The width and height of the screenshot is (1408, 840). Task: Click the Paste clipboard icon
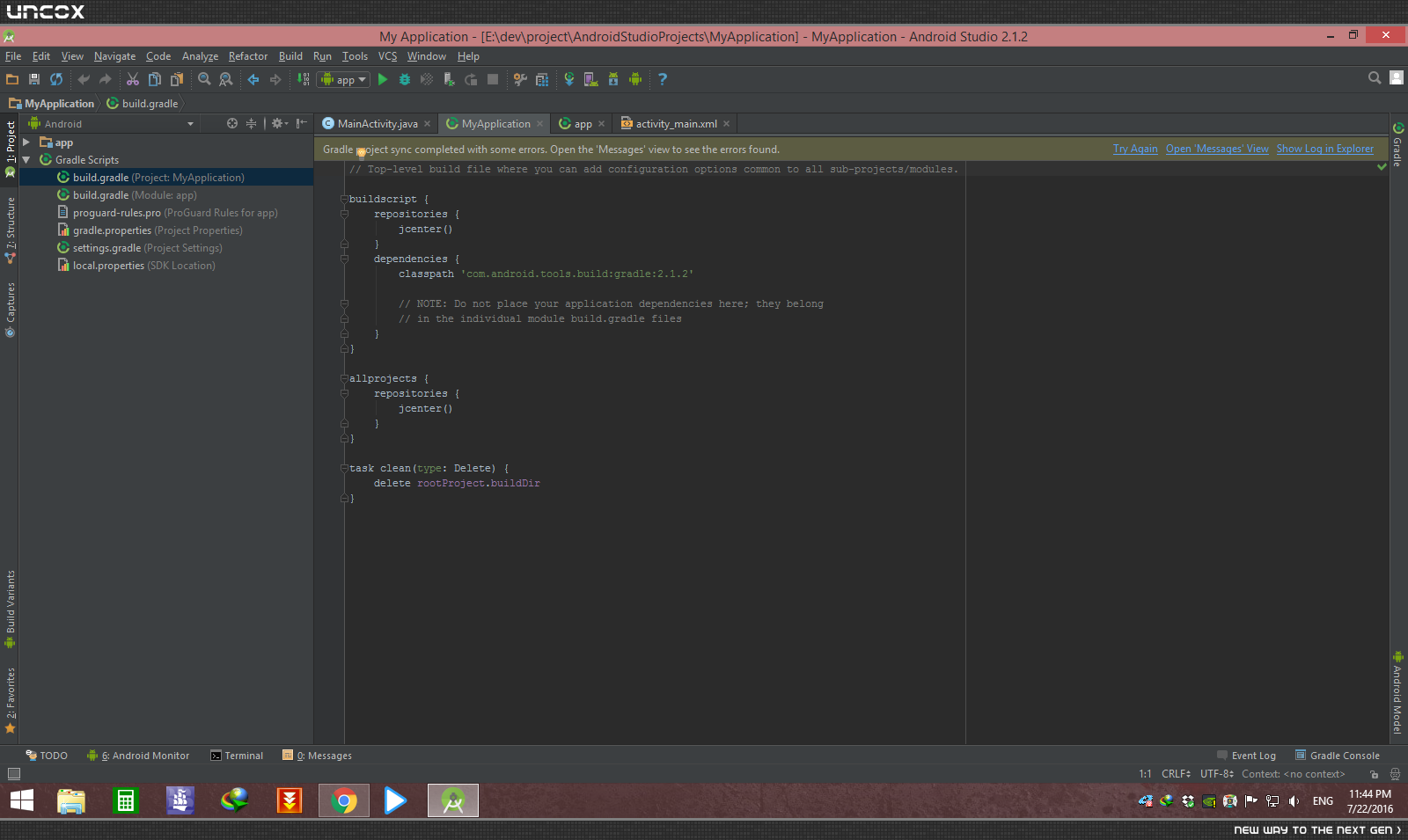(177, 79)
